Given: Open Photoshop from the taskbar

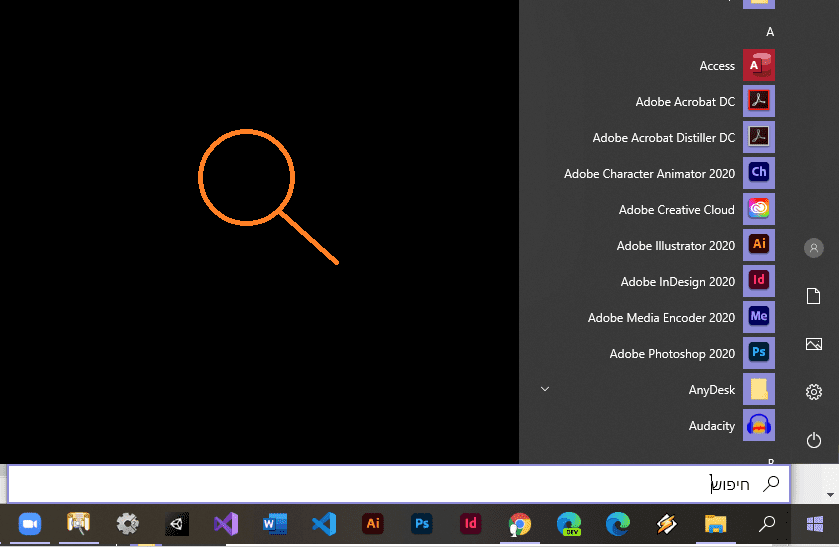Looking at the screenshot, I should point(422,523).
